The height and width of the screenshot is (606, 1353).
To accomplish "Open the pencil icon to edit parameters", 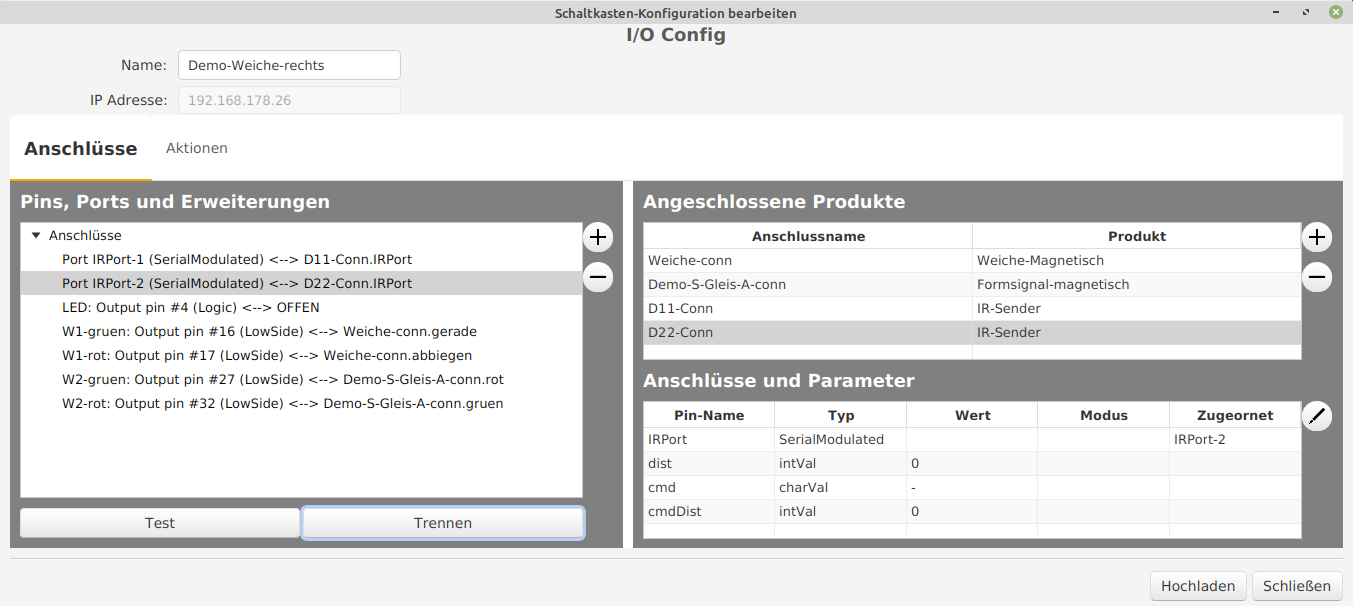I will (x=1317, y=416).
